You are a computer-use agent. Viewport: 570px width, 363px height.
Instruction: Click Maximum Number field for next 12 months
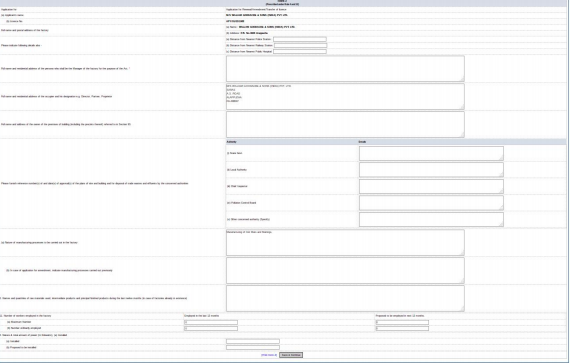pos(402,322)
